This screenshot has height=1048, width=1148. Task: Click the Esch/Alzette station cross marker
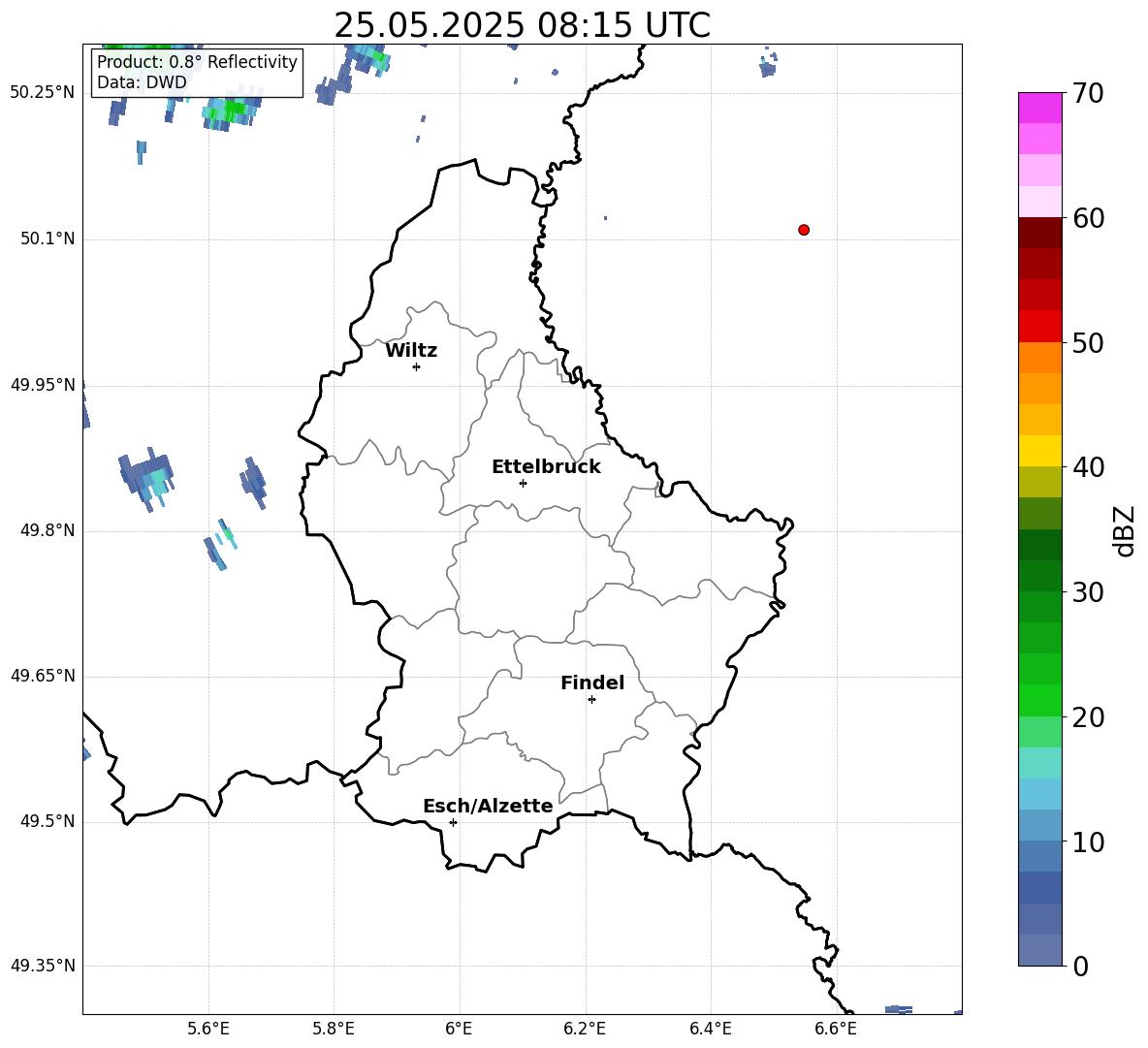click(x=453, y=822)
